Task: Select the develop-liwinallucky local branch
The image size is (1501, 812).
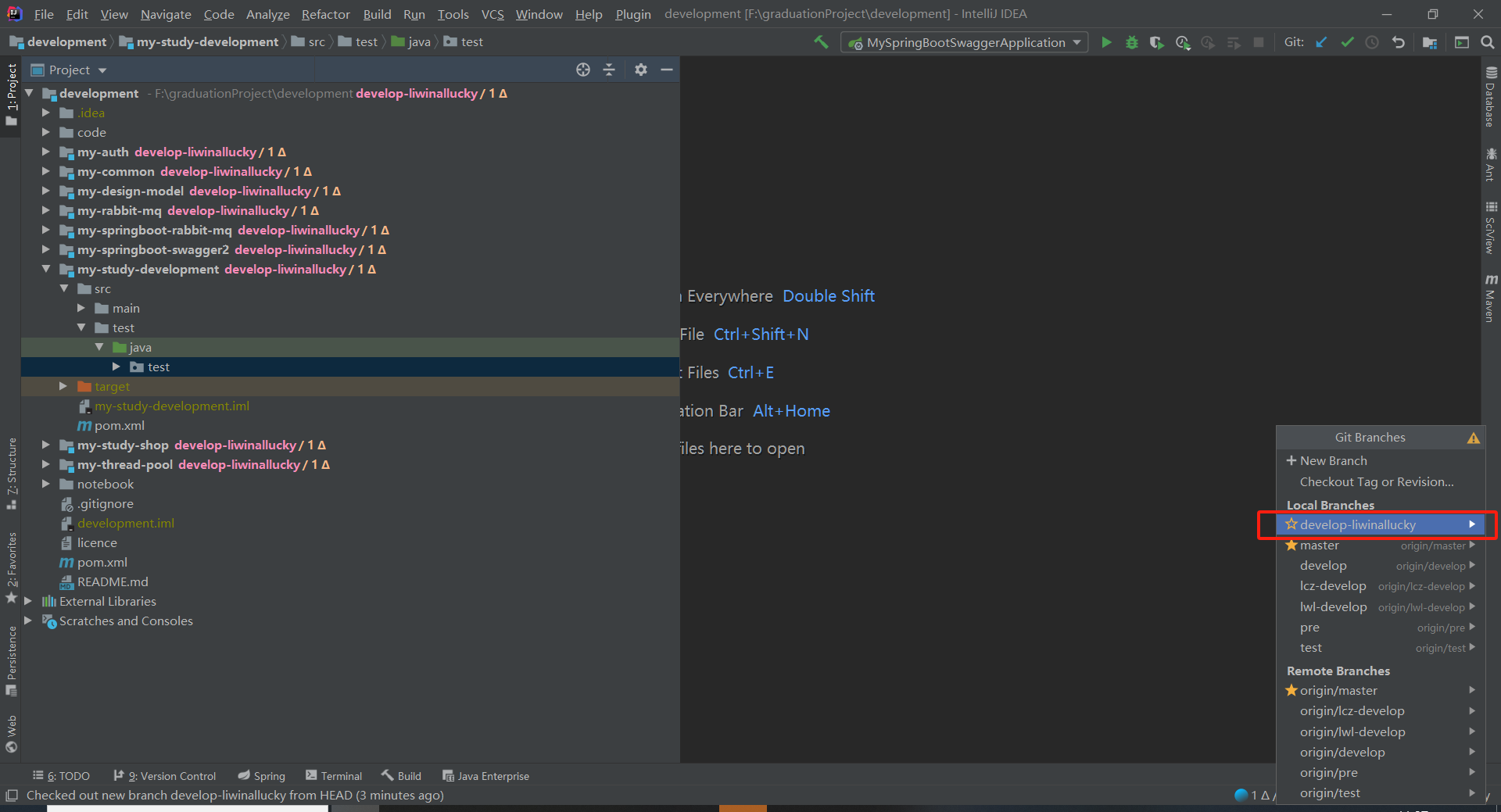Action: (x=1381, y=524)
